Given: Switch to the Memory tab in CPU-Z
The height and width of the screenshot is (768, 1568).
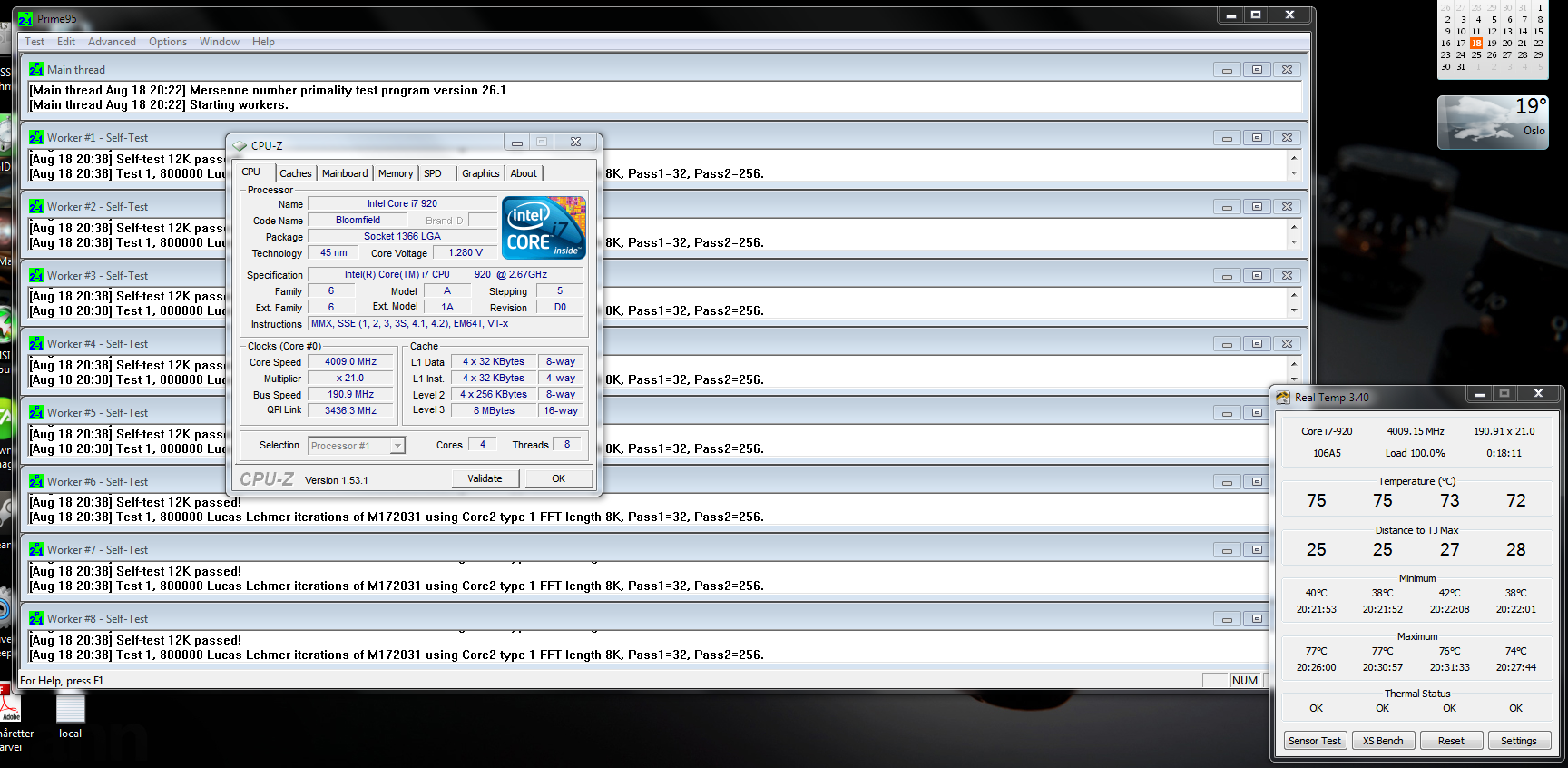Looking at the screenshot, I should point(396,173).
